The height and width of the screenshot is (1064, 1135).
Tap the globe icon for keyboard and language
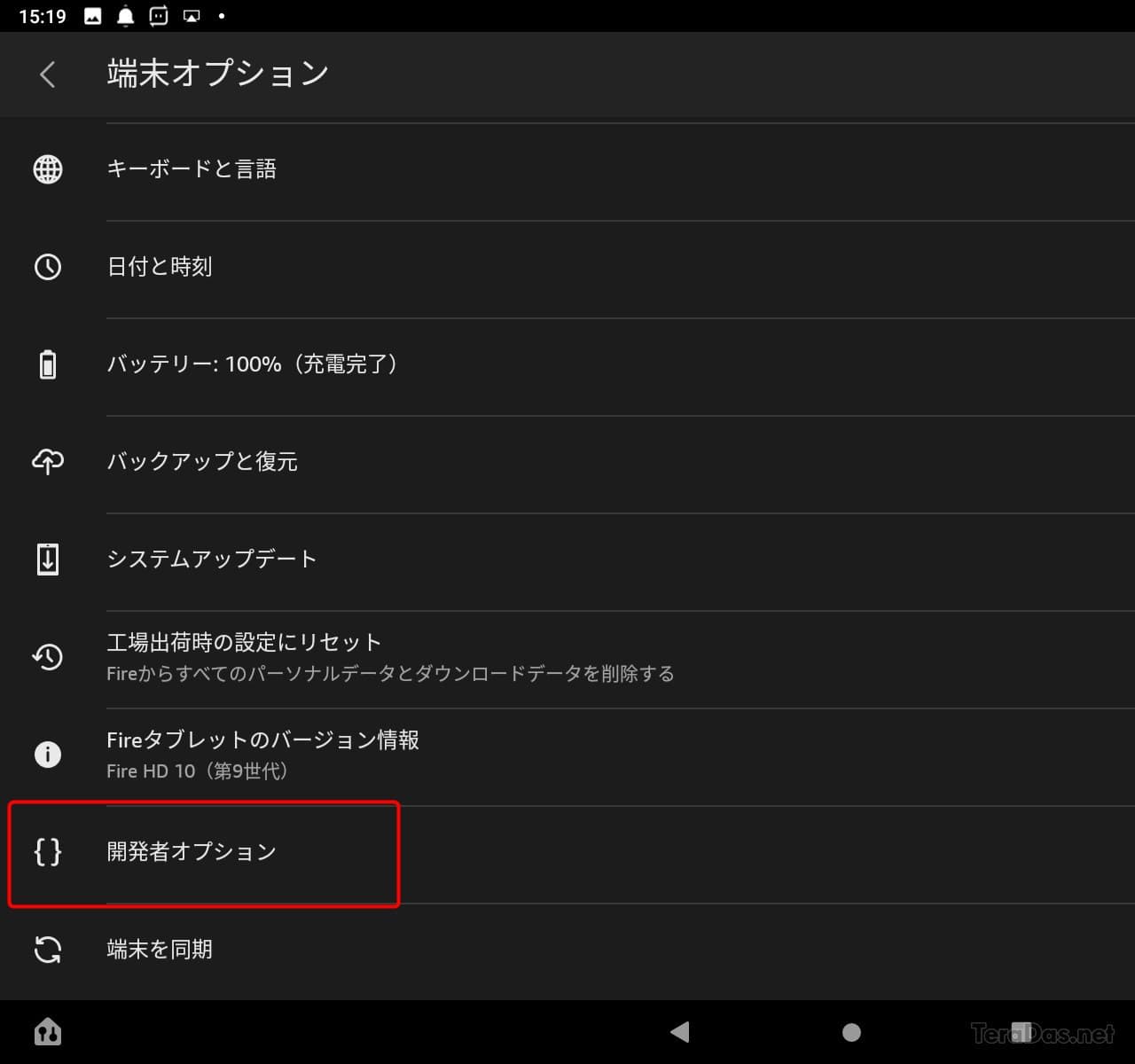[x=48, y=169]
